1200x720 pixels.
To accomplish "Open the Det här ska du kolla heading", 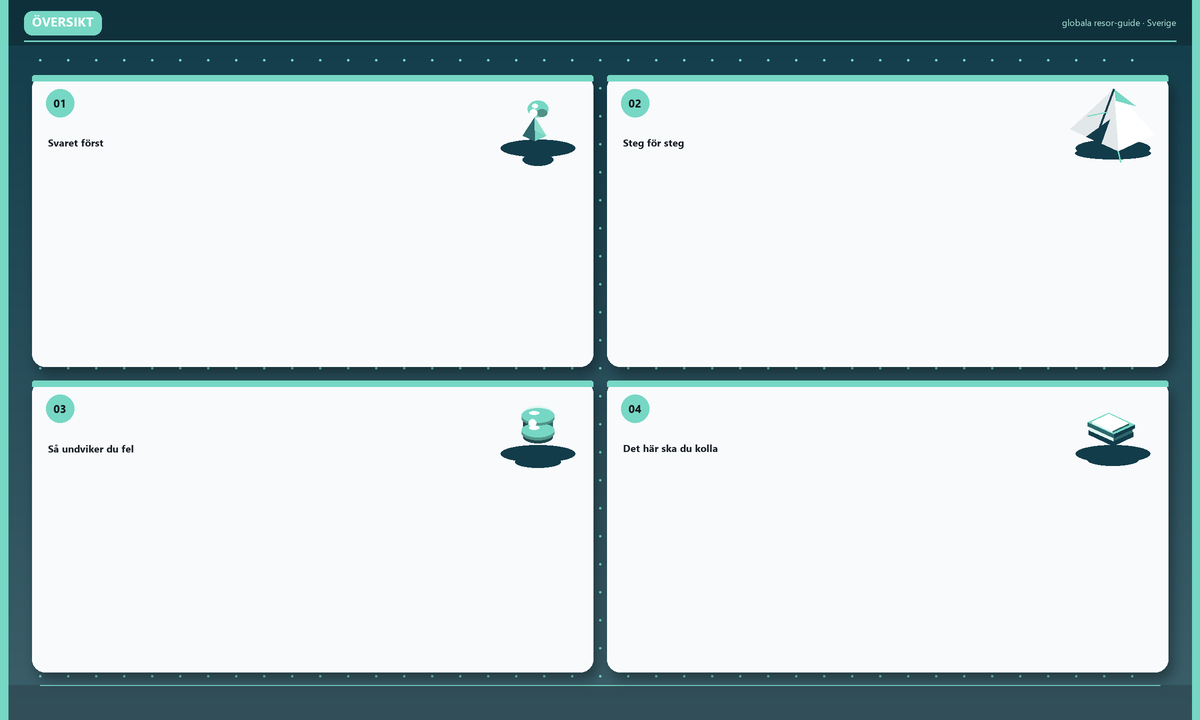I will tap(670, 449).
